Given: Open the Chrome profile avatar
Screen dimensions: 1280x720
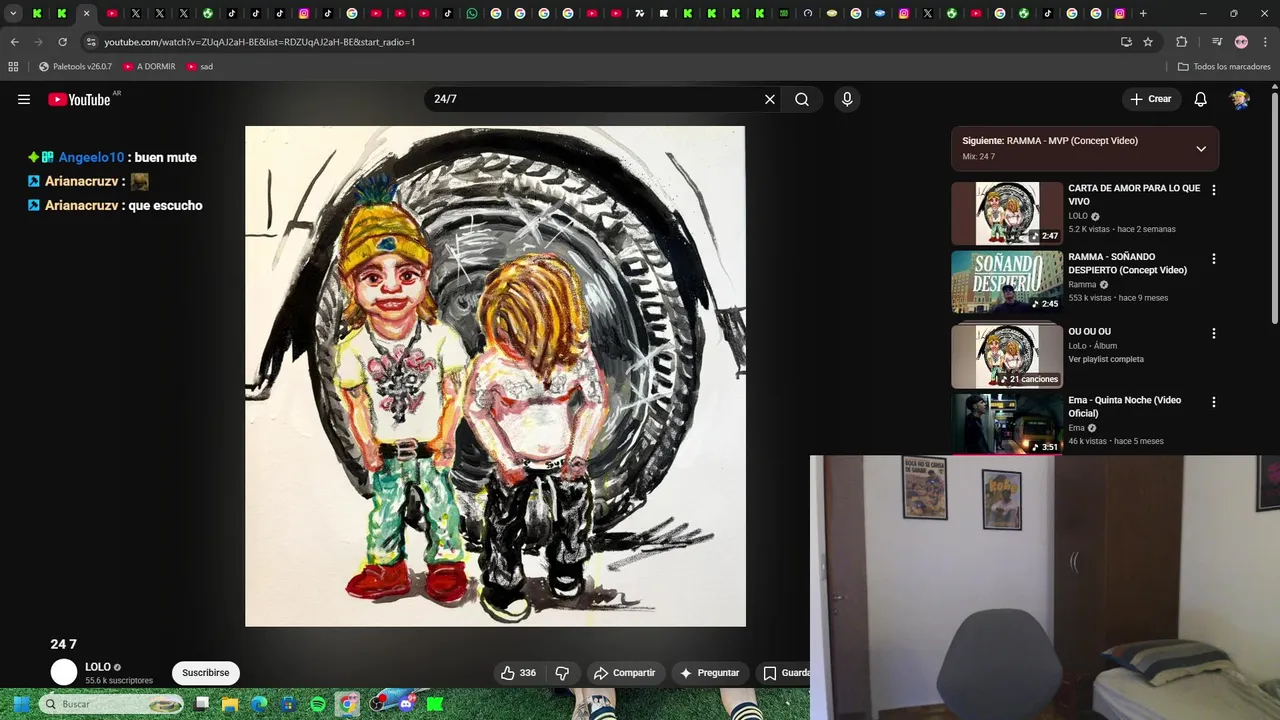Looking at the screenshot, I should click(x=1241, y=42).
